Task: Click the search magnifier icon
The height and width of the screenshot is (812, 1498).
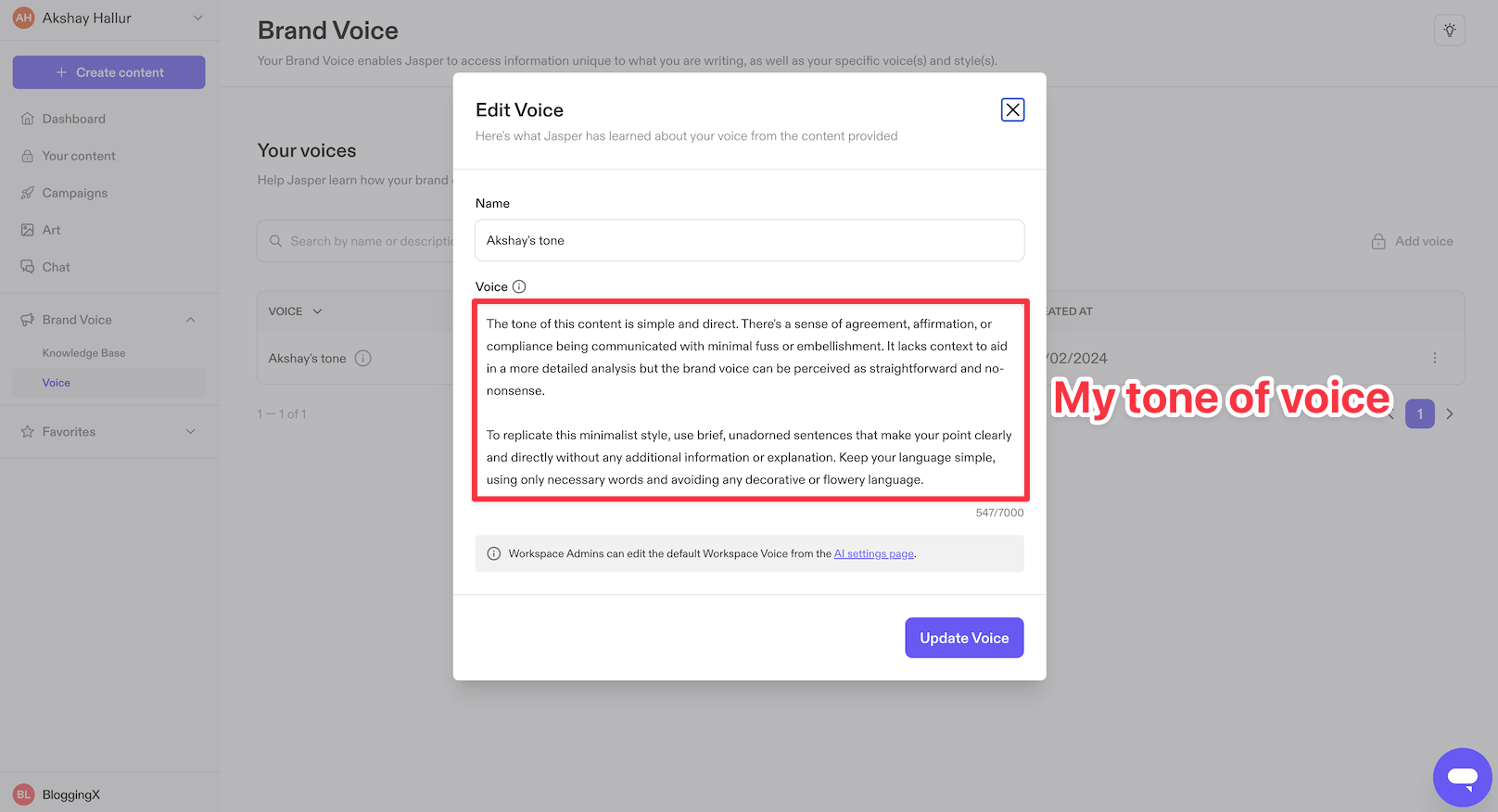Action: [275, 241]
